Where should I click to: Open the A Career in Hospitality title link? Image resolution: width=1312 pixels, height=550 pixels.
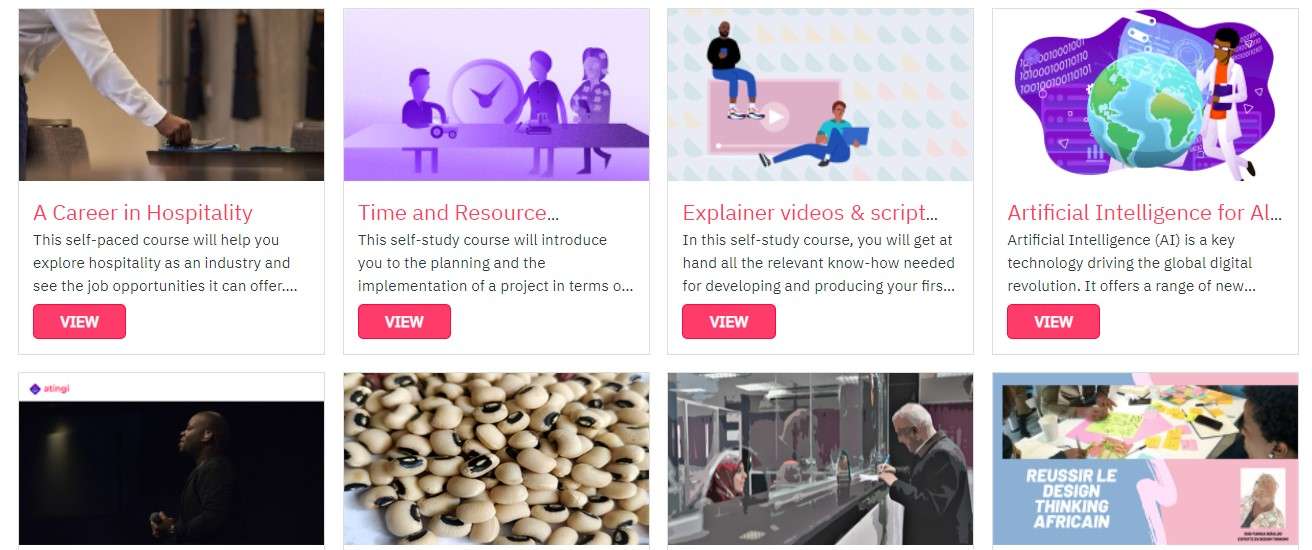[x=143, y=213]
